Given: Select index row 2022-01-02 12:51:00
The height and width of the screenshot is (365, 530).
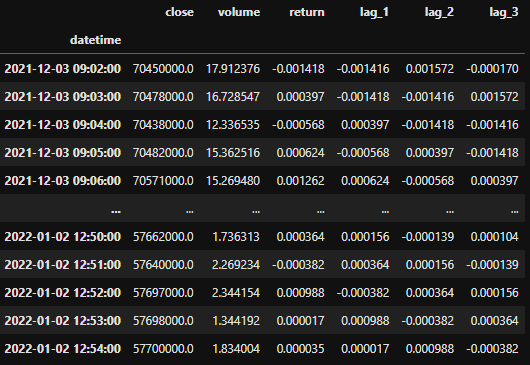Looking at the screenshot, I should [x=63, y=265].
